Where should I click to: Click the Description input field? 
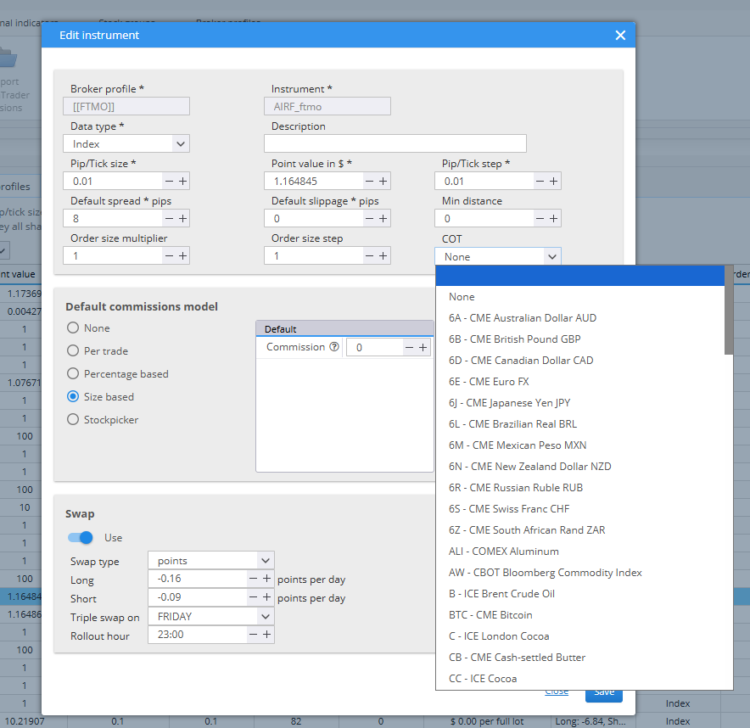[395, 143]
